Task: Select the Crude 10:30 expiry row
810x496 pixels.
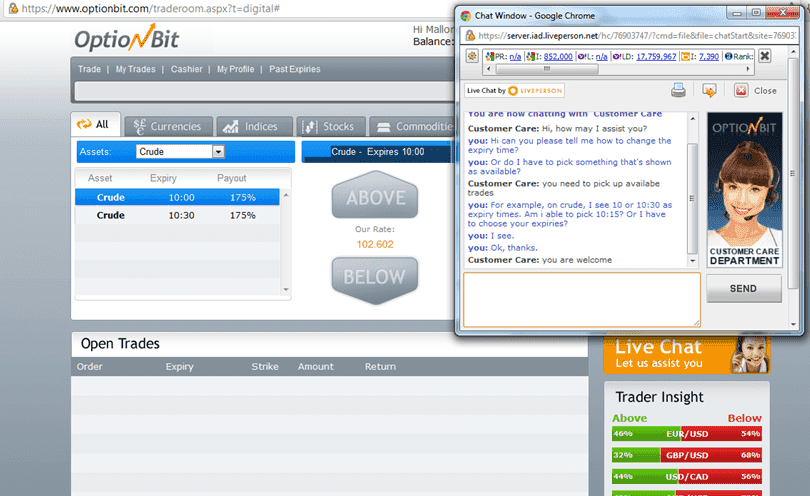Action: point(177,215)
